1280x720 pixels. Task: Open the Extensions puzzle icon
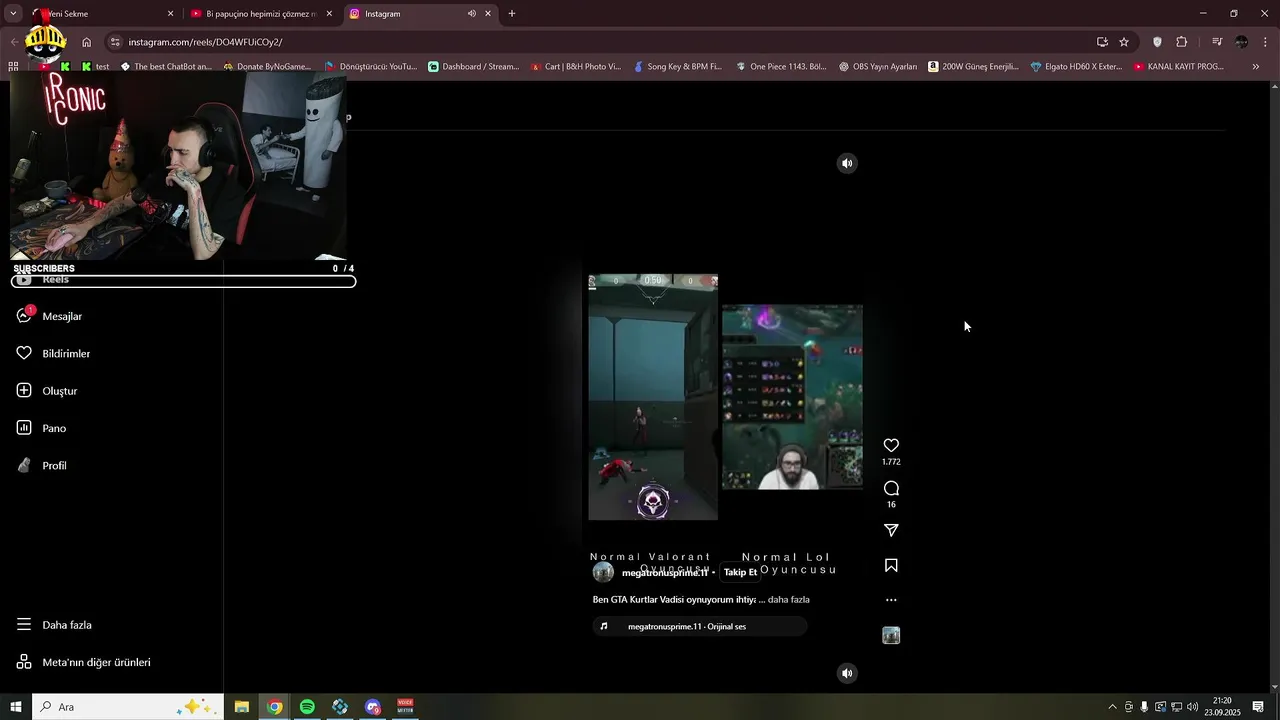point(1182,42)
